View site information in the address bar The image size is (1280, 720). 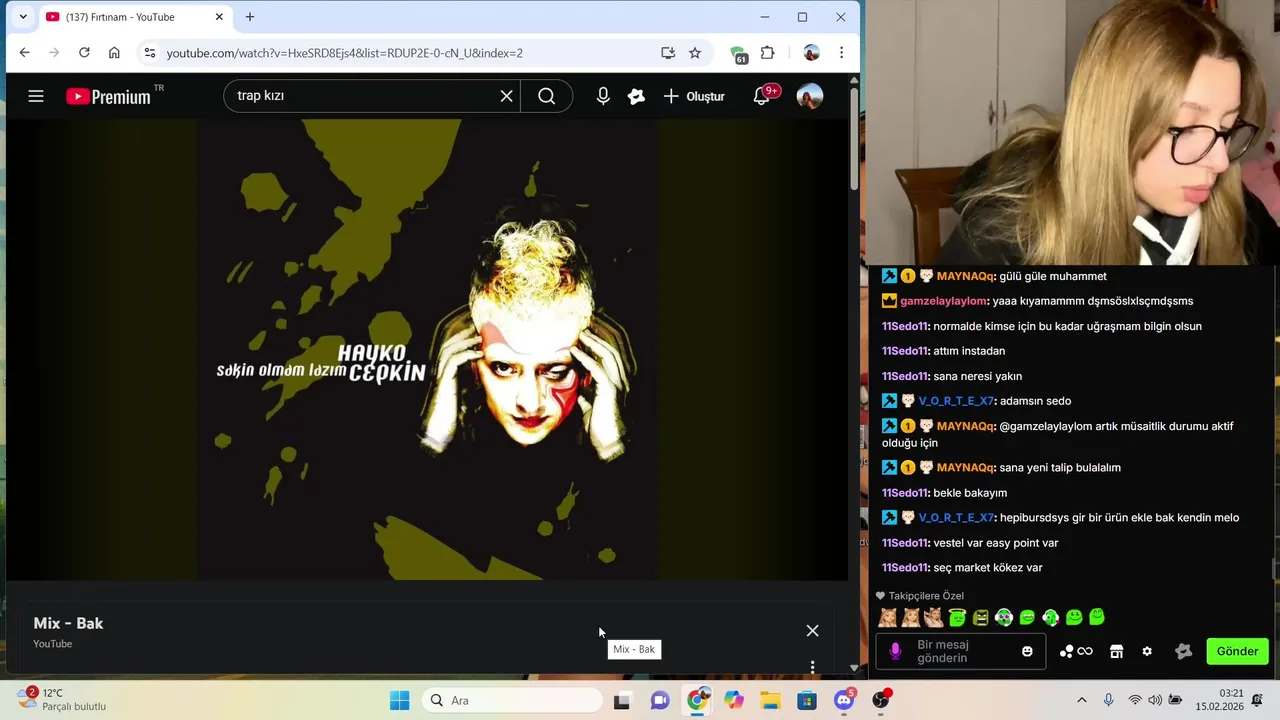tap(149, 53)
